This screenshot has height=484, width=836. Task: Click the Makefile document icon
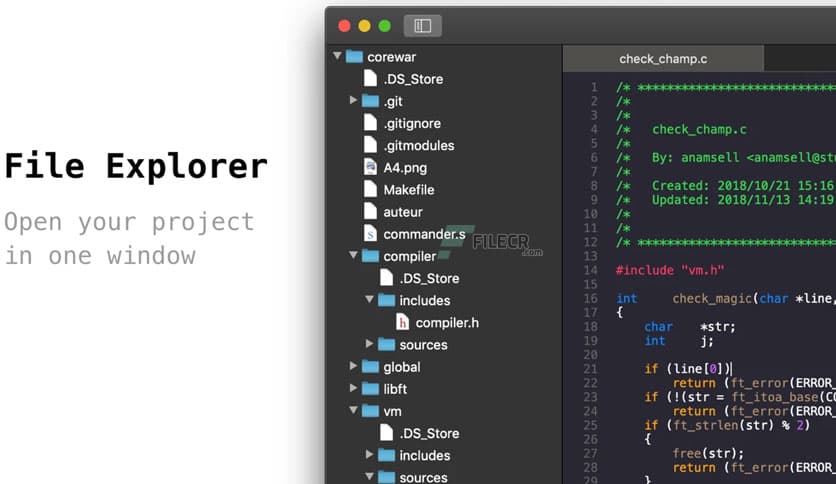[x=370, y=189]
